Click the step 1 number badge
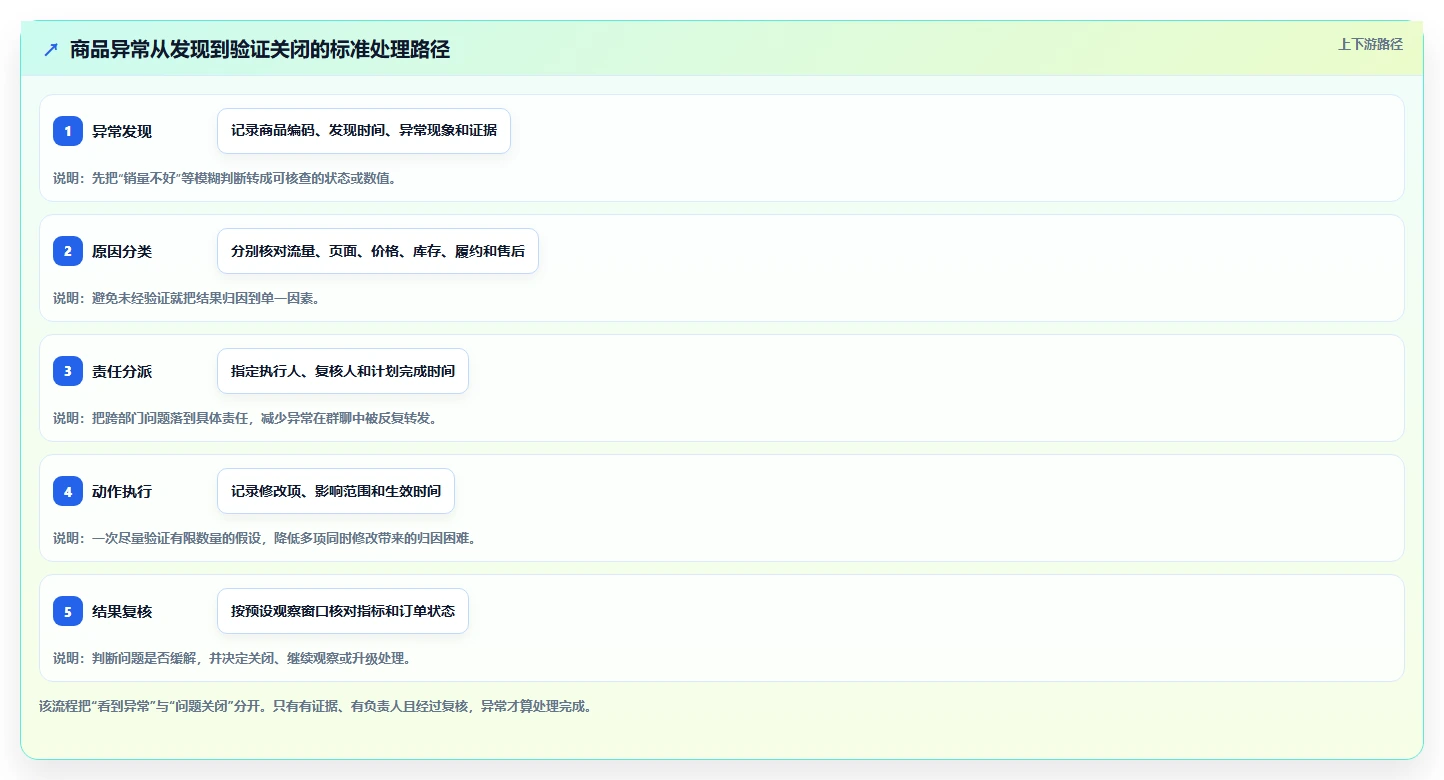 [68, 131]
